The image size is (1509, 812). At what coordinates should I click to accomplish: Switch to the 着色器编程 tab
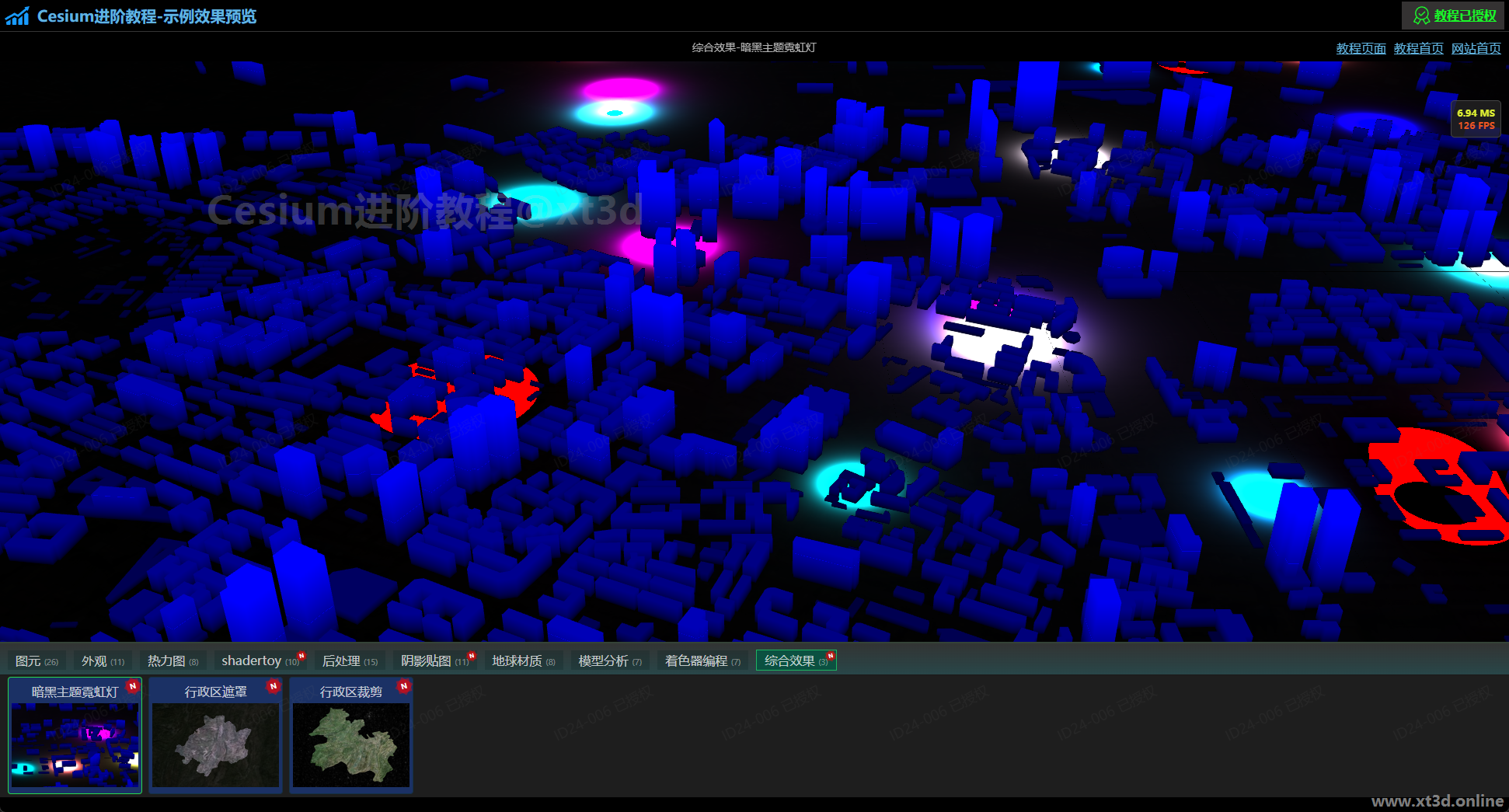[702, 660]
